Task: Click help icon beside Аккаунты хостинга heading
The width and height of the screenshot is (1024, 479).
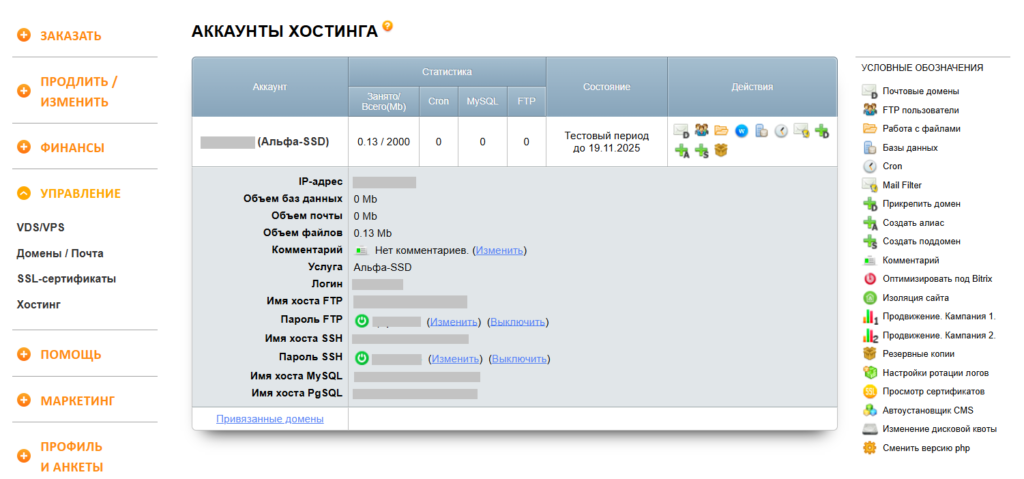Action: click(x=388, y=26)
